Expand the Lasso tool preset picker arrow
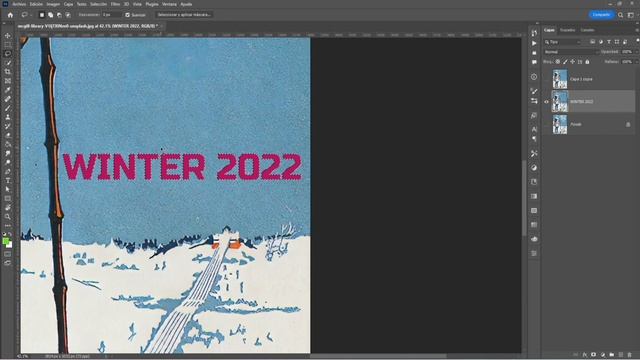This screenshot has width=640, height=360. pos(31,15)
